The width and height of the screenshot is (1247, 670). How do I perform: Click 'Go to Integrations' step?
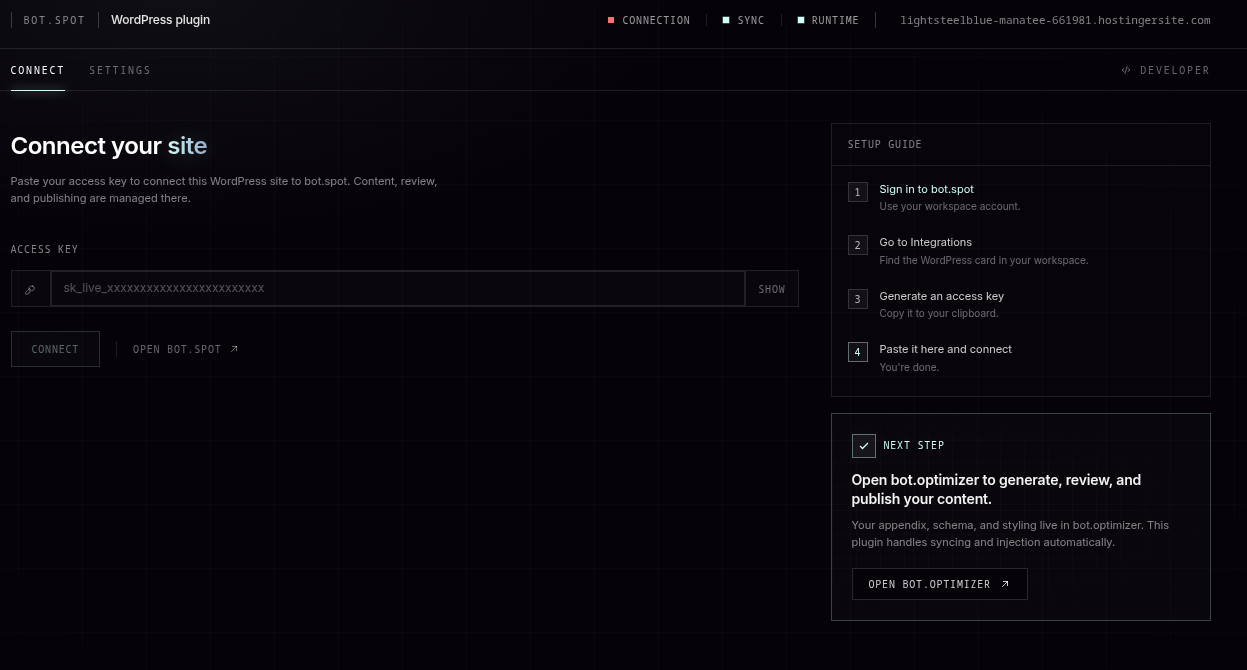[926, 242]
